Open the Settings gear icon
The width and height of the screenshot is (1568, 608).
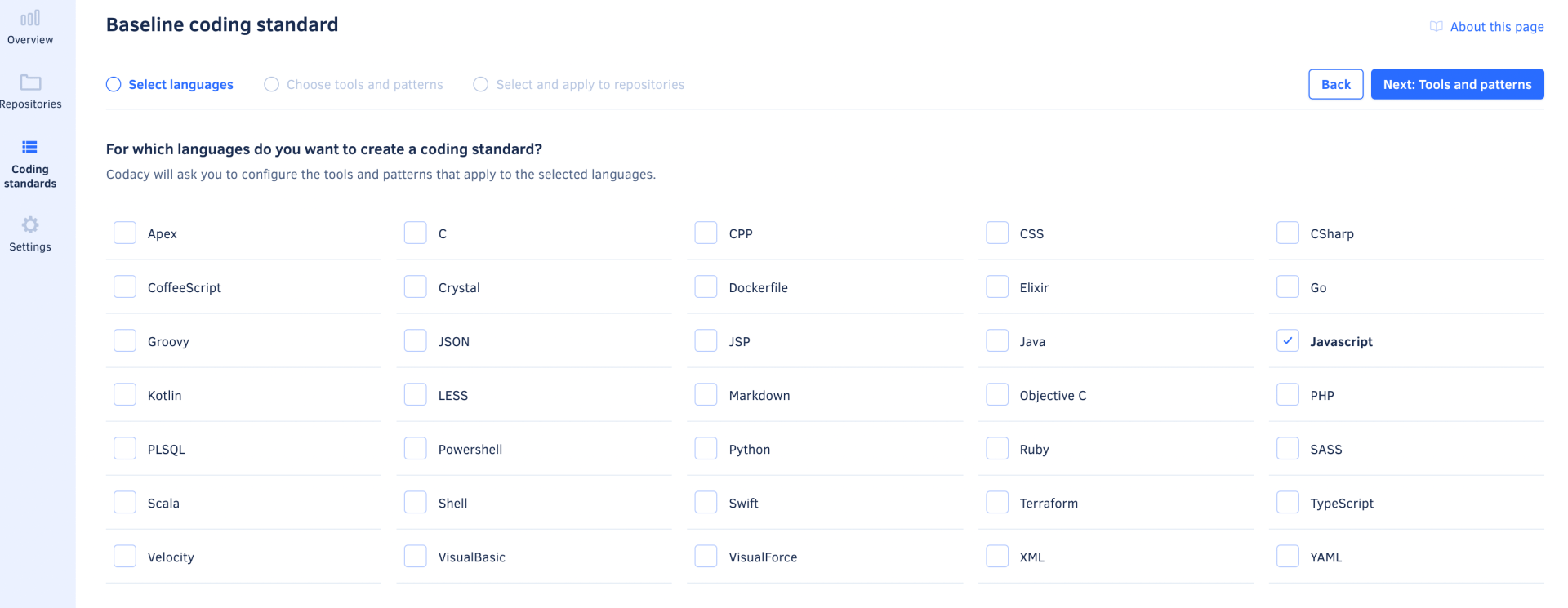(x=30, y=225)
